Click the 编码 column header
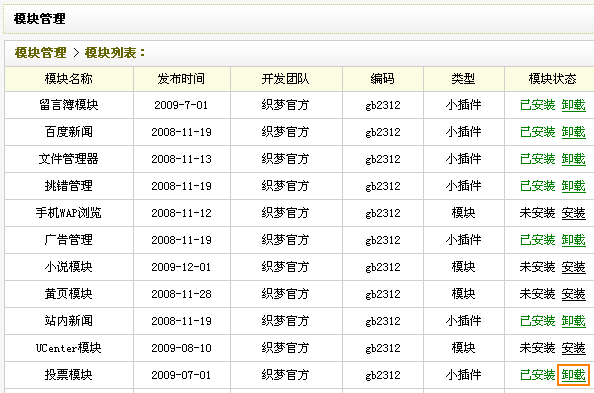This screenshot has width=594, height=393. tap(383, 79)
